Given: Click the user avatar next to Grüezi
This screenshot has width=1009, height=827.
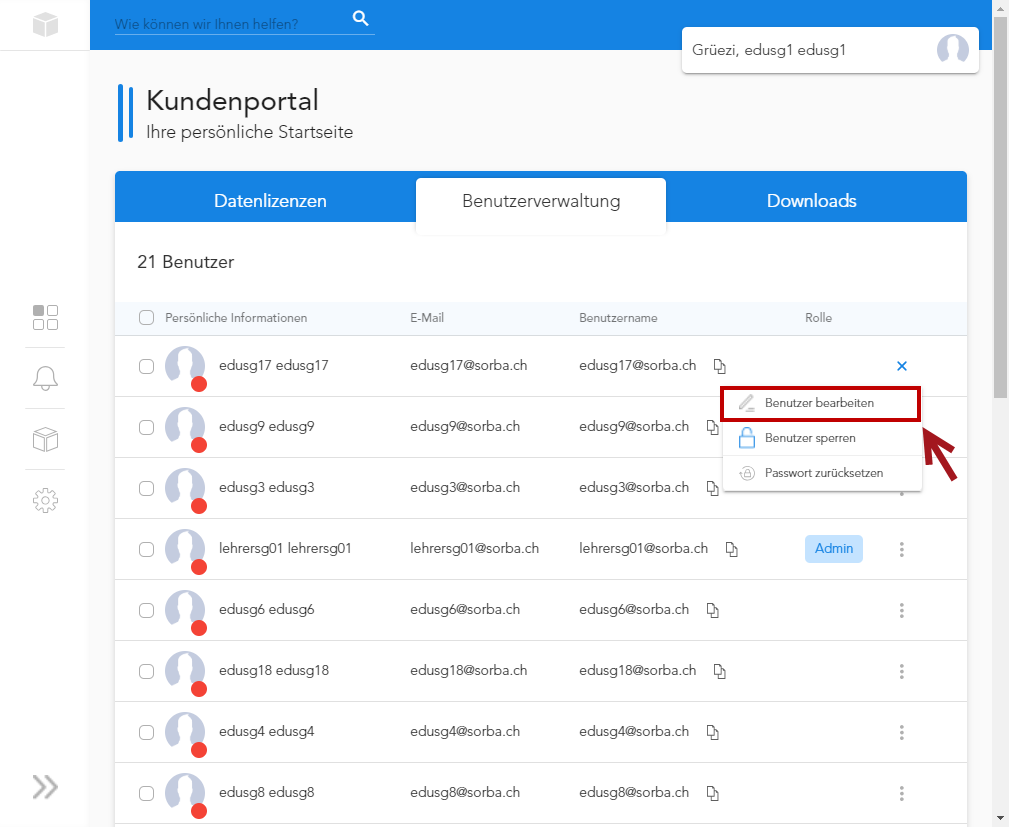Looking at the screenshot, I should click(952, 50).
